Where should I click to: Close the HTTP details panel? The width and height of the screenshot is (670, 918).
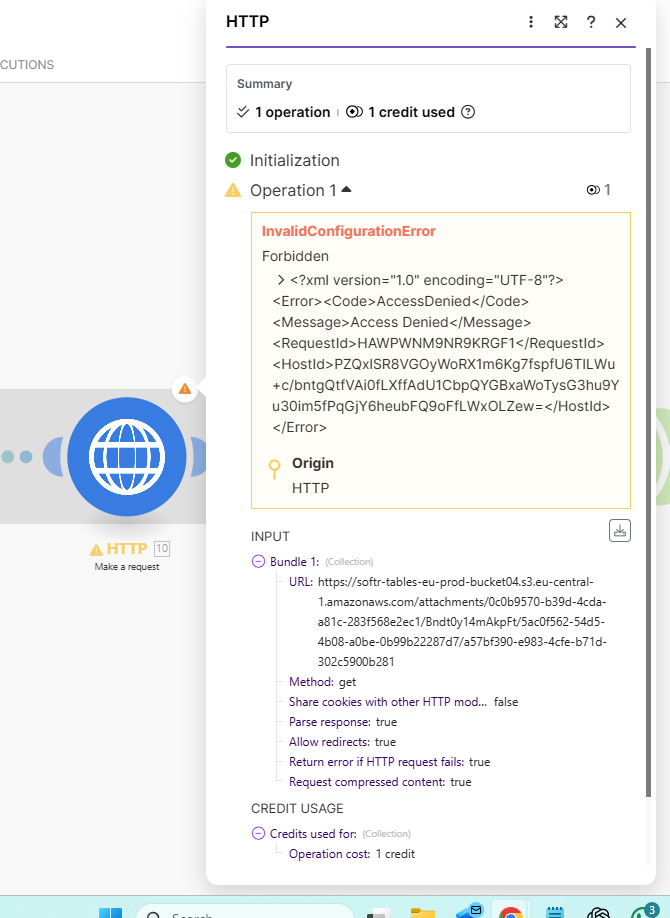621,22
